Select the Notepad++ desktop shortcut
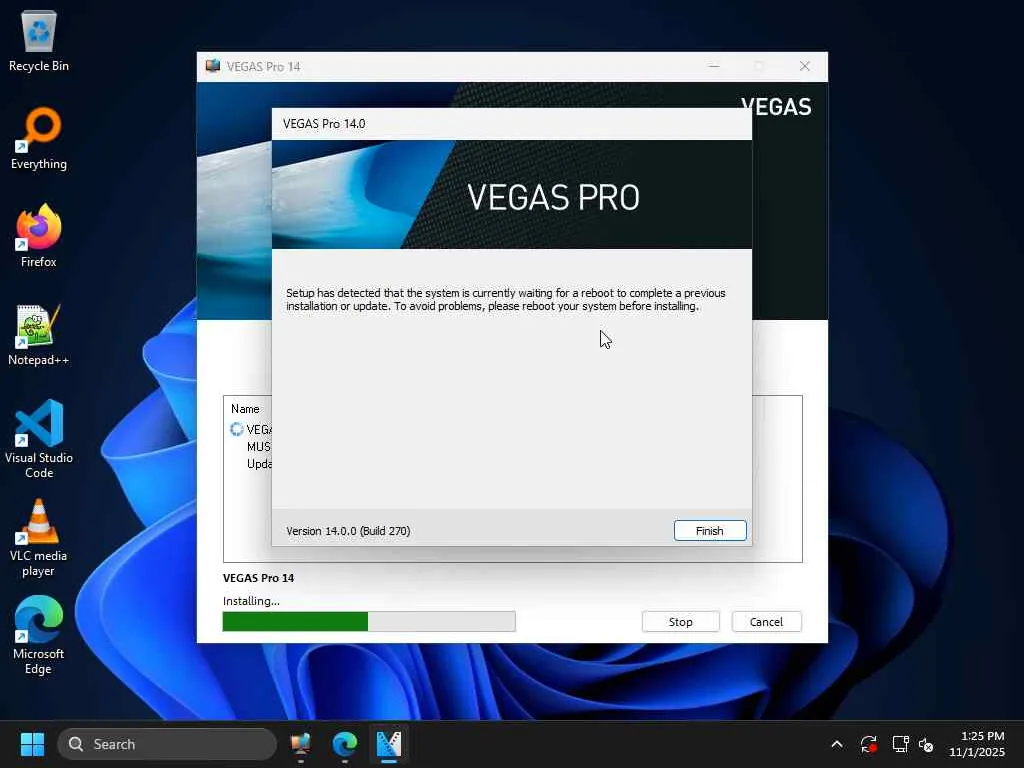Viewport: 1024px width, 768px height. pos(39,334)
